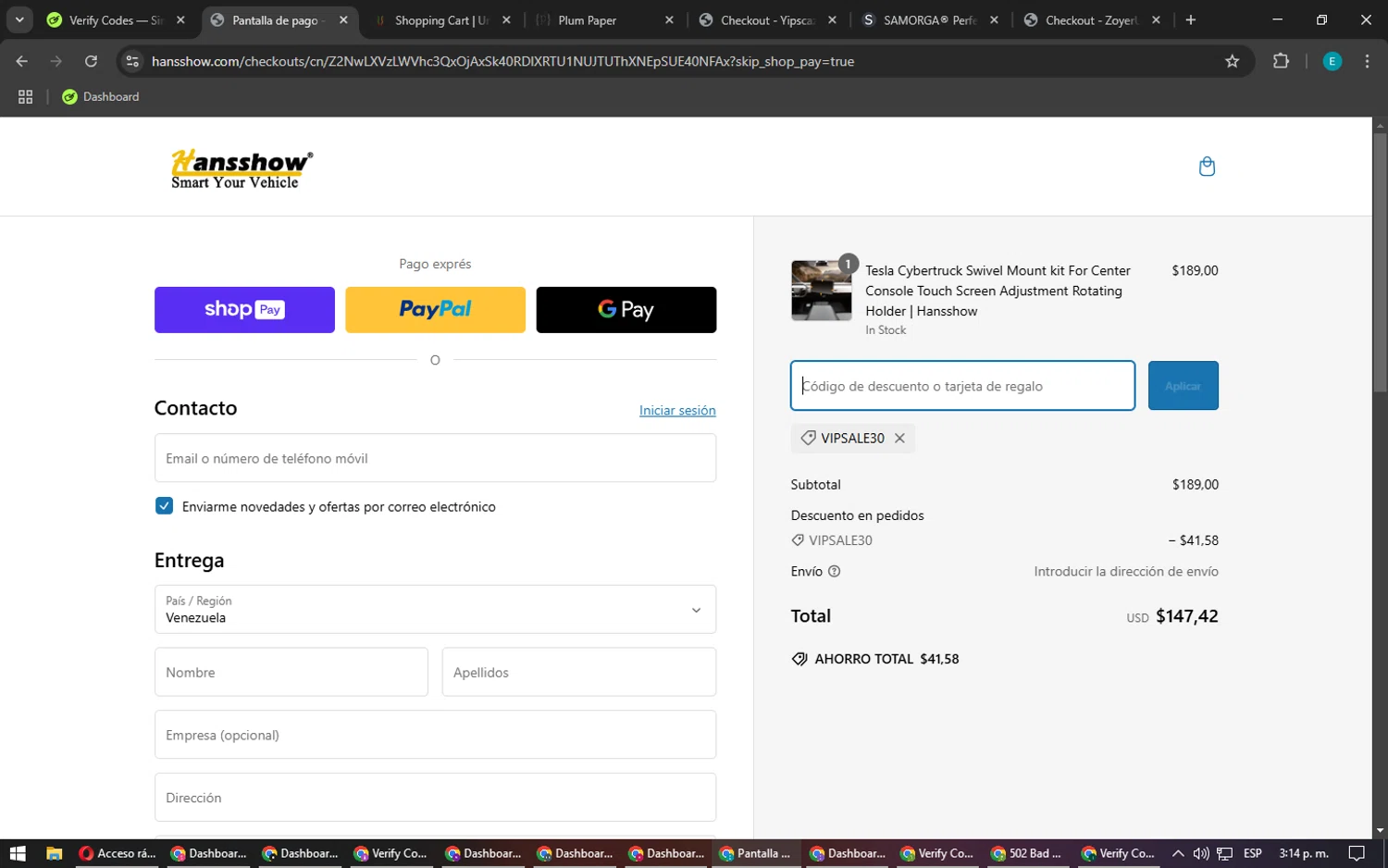This screenshot has width=1388, height=868.
Task: Open the Chrome profile avatar
Action: [x=1332, y=61]
